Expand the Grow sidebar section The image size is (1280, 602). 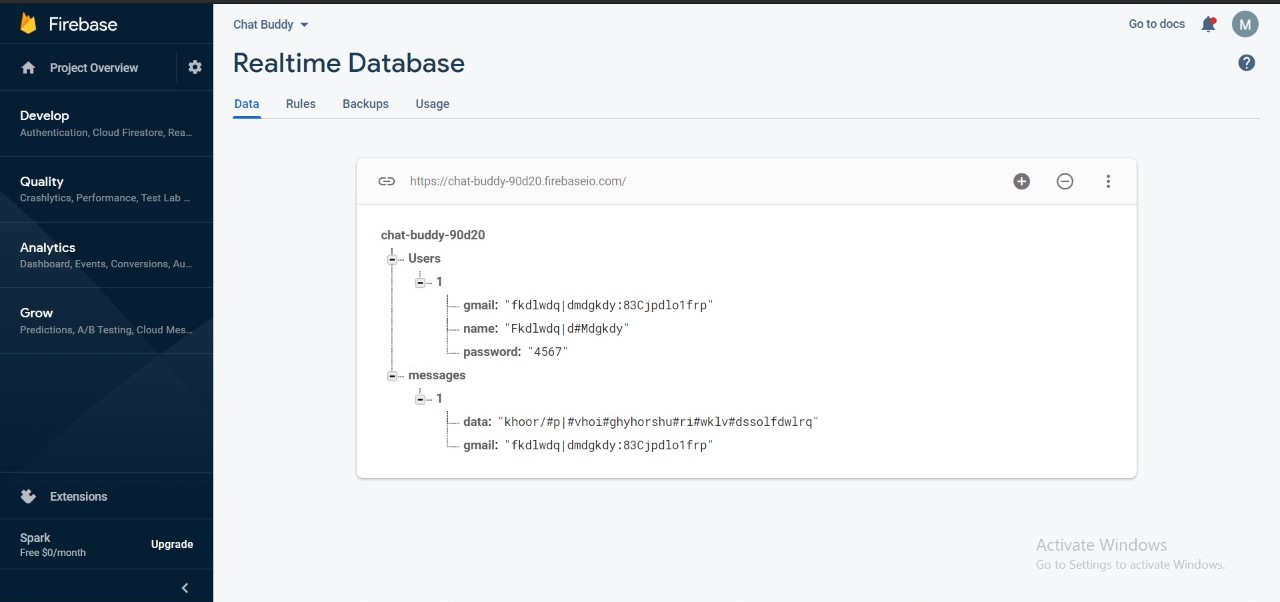pos(106,320)
